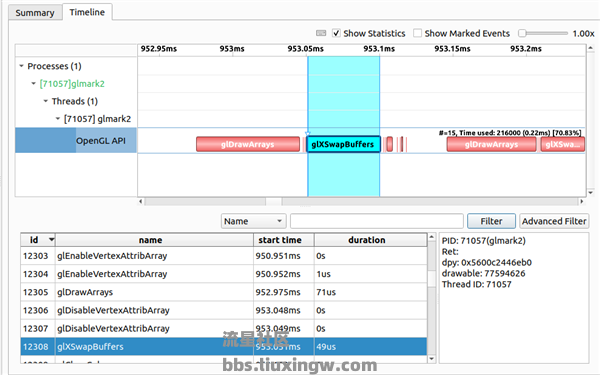Collapse the Processes (1) tree node
Image resolution: width=600 pixels, height=375 pixels.
[21, 66]
